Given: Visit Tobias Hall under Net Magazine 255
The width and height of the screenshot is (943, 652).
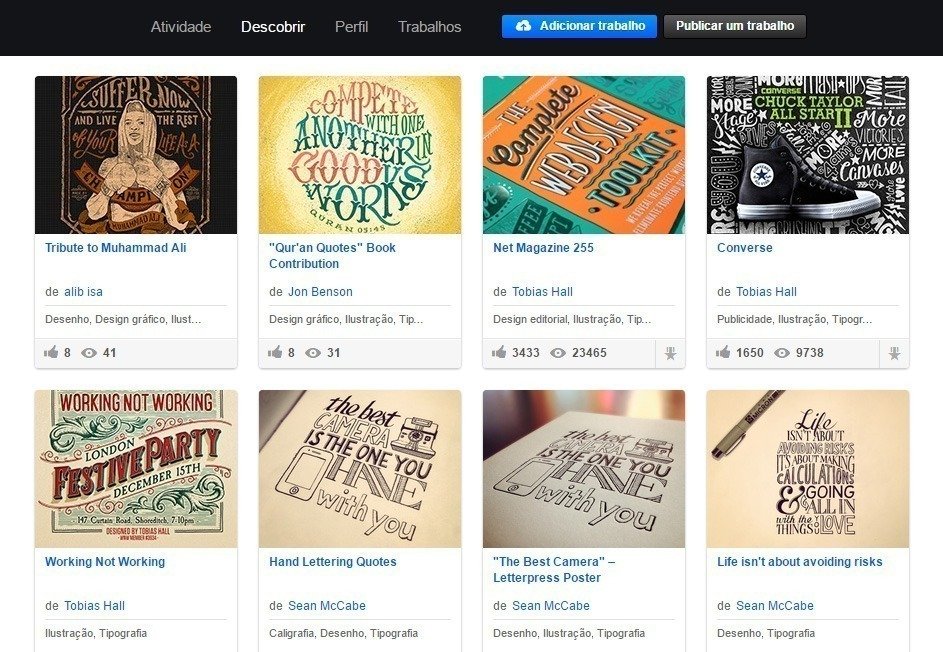Looking at the screenshot, I should (x=542, y=292).
